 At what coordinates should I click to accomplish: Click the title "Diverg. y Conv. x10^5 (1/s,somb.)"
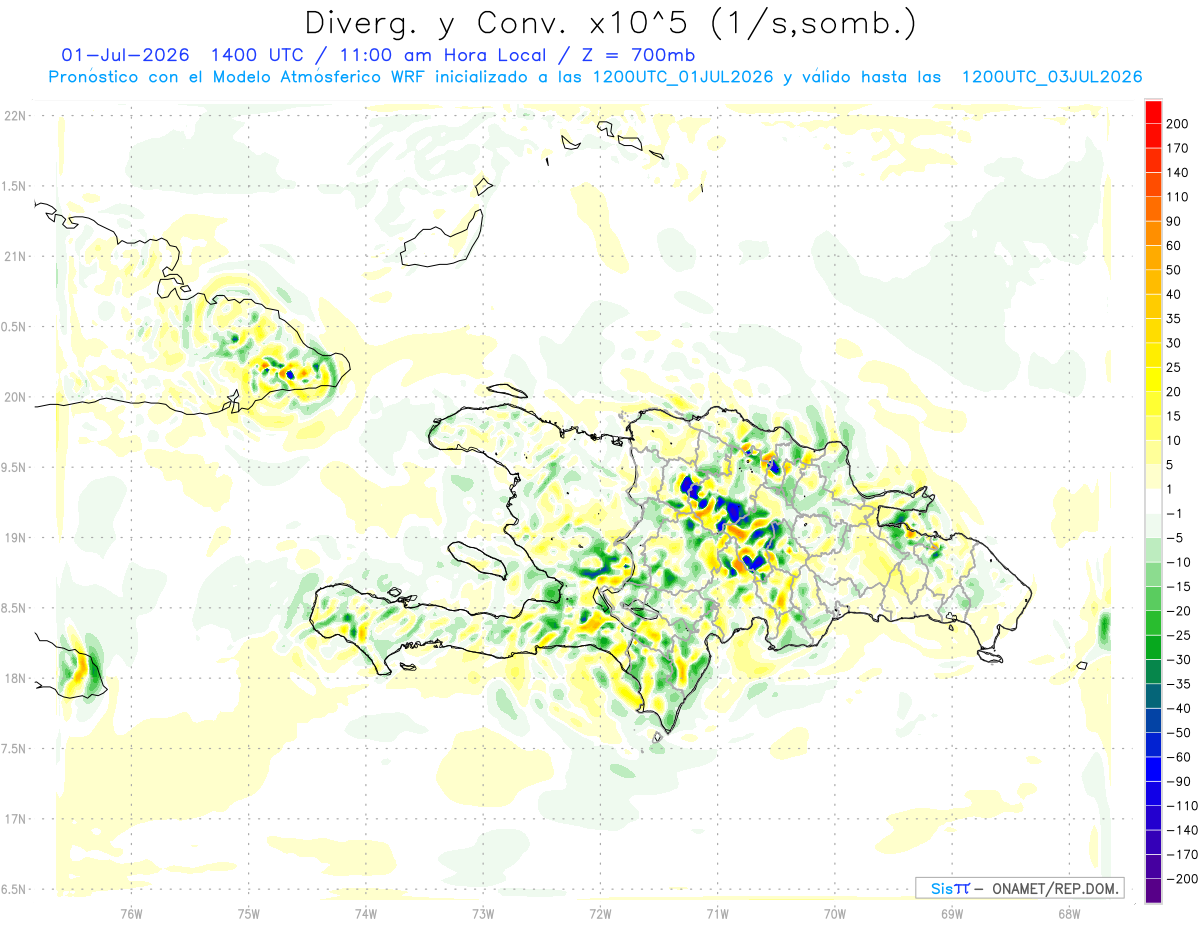pyautogui.click(x=609, y=23)
